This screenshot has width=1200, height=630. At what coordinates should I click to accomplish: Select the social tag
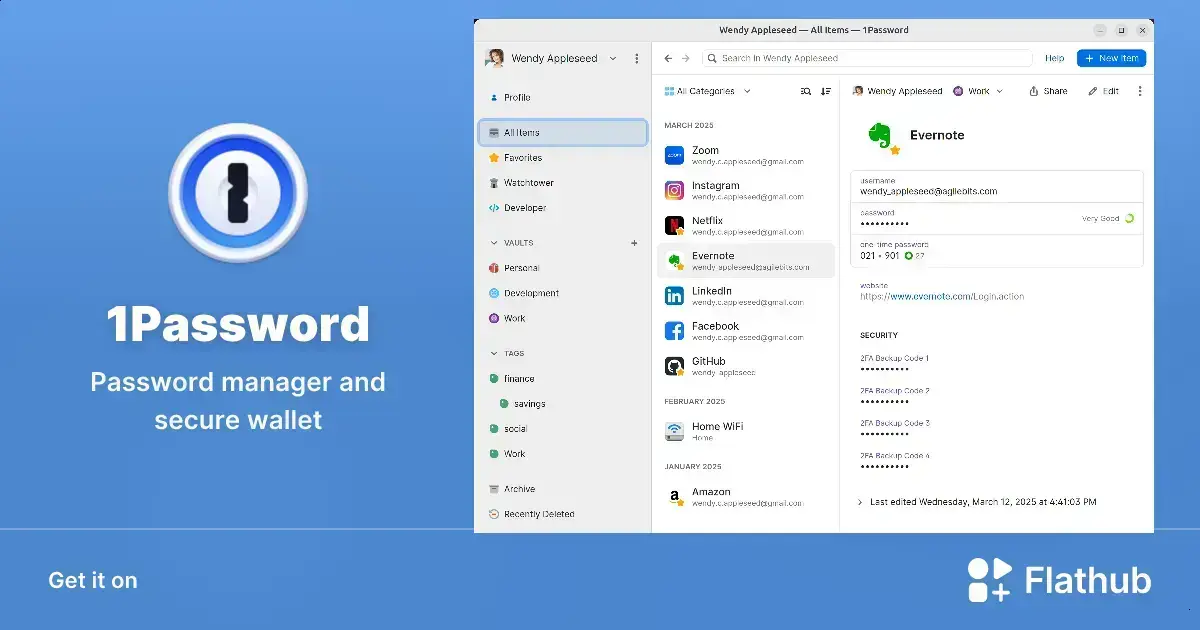click(563, 429)
